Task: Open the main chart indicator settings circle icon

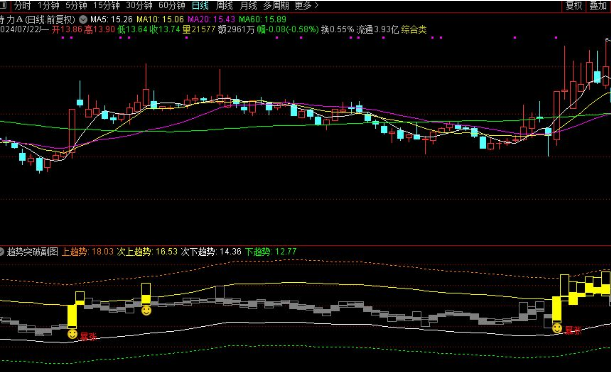Action: (83, 19)
